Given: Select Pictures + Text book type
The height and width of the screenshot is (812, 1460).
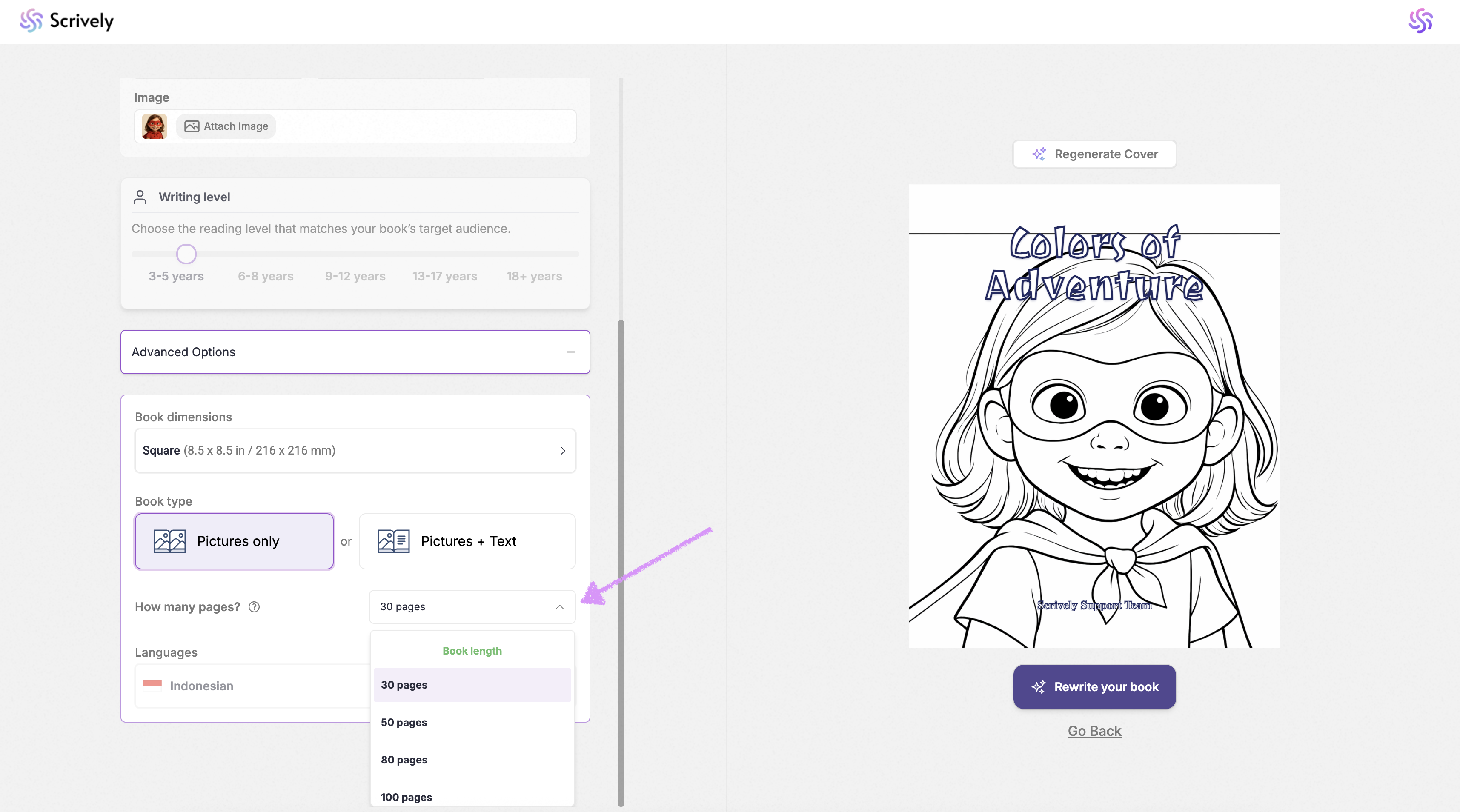Looking at the screenshot, I should pyautogui.click(x=467, y=540).
